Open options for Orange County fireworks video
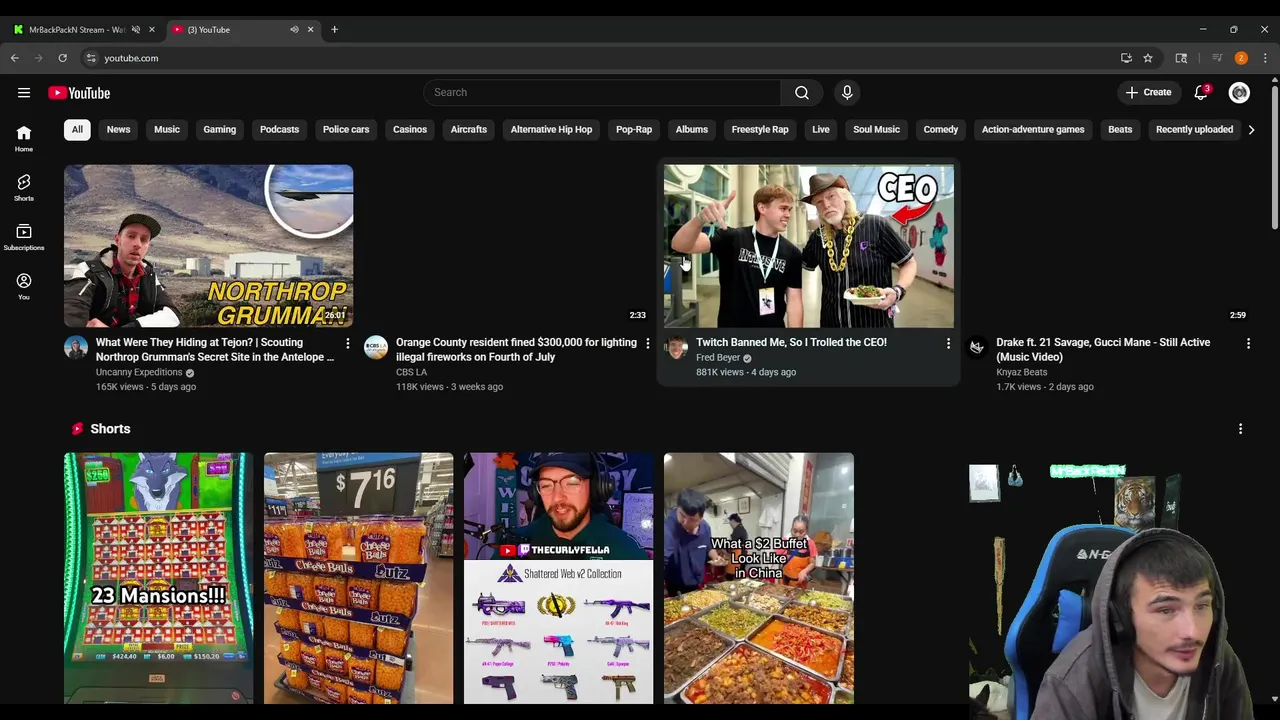The height and width of the screenshot is (720, 1280). [x=648, y=343]
